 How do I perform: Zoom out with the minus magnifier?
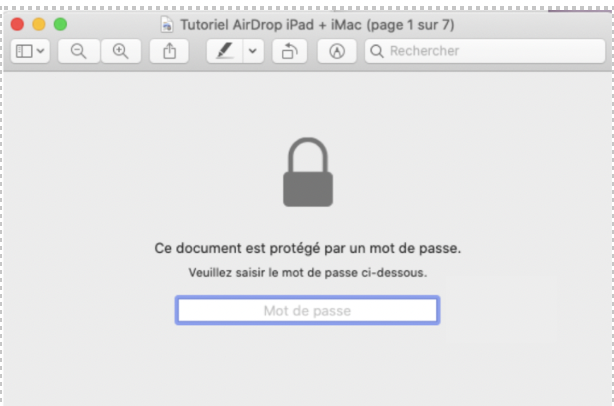(x=79, y=51)
